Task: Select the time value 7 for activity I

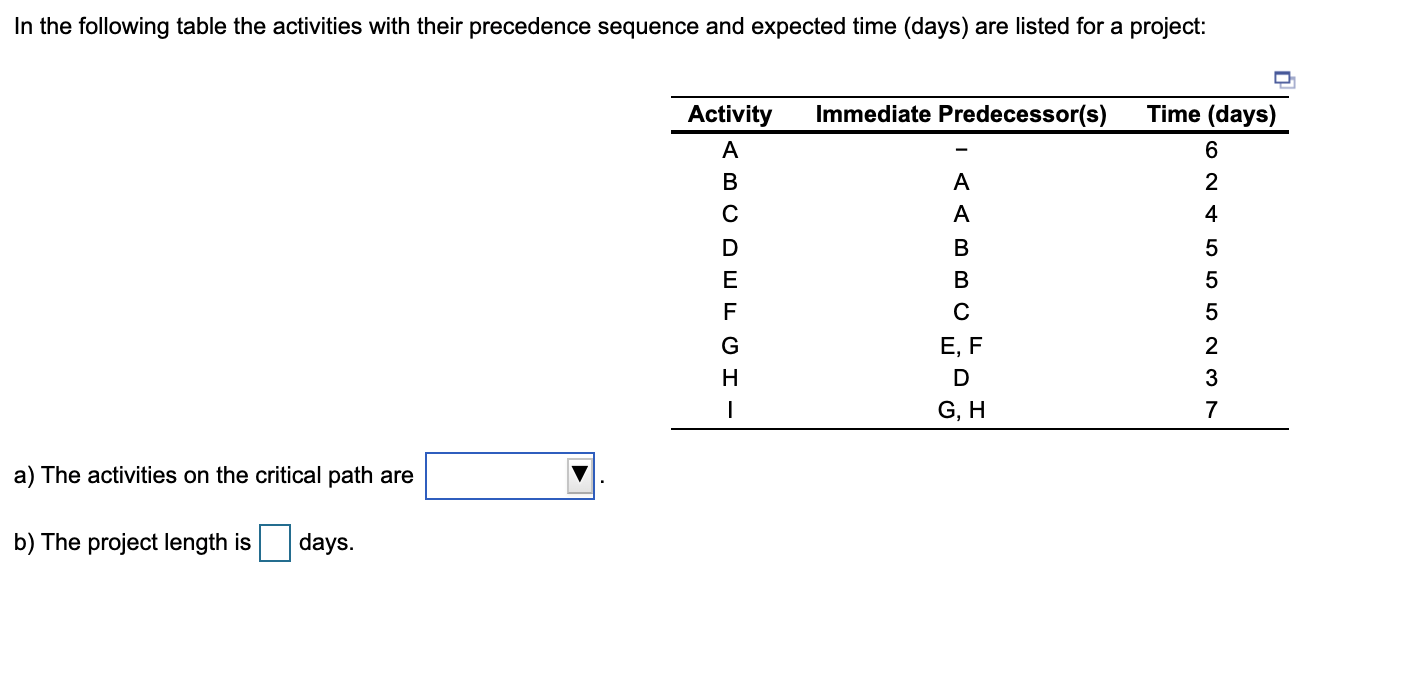Action: pyautogui.click(x=1212, y=410)
